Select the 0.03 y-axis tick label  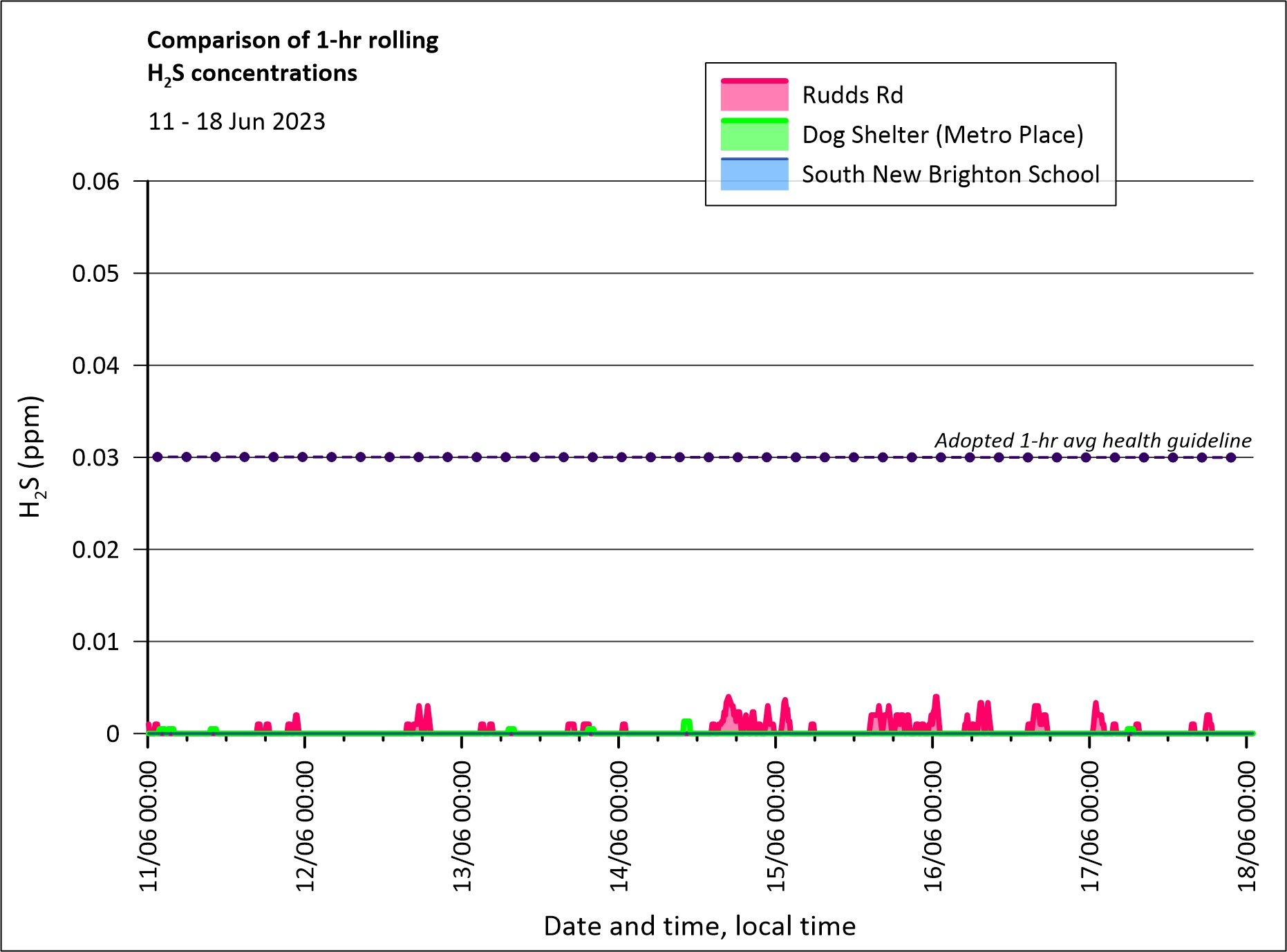pos(95,457)
